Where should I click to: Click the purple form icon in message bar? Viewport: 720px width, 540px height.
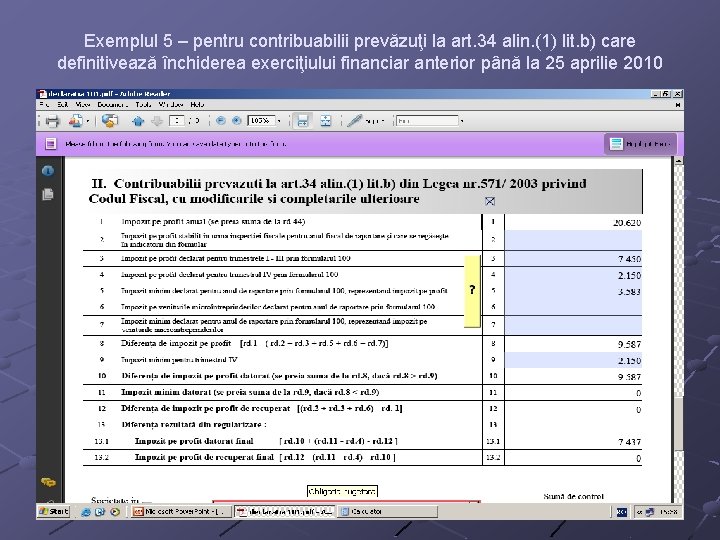pyautogui.click(x=51, y=144)
